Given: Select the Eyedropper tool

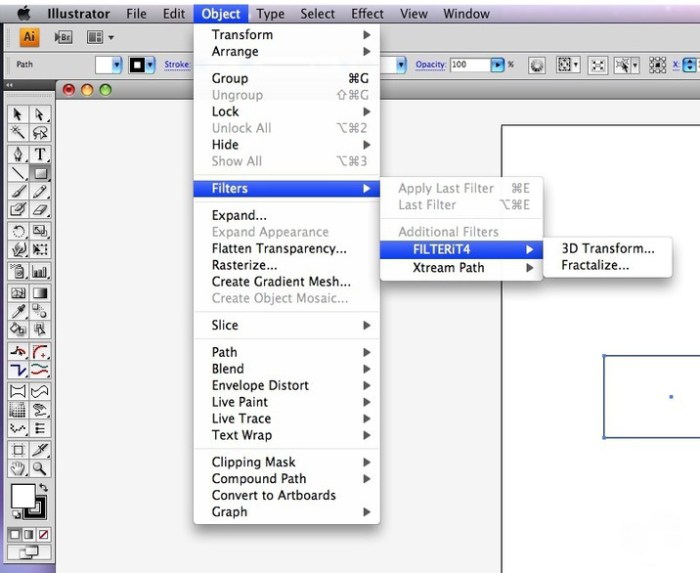Looking at the screenshot, I should click(x=18, y=311).
